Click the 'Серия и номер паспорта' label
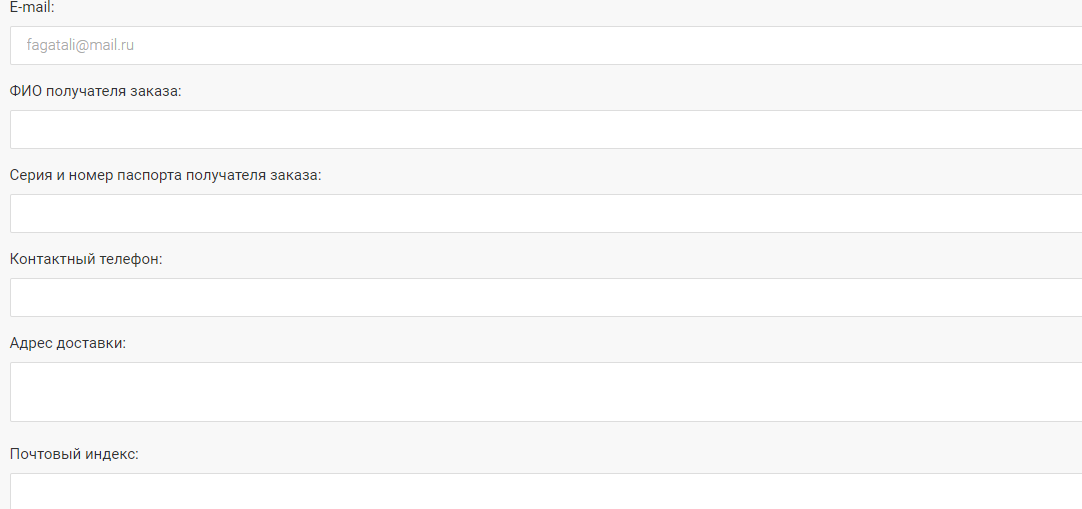The height and width of the screenshot is (509, 1082). [166, 175]
